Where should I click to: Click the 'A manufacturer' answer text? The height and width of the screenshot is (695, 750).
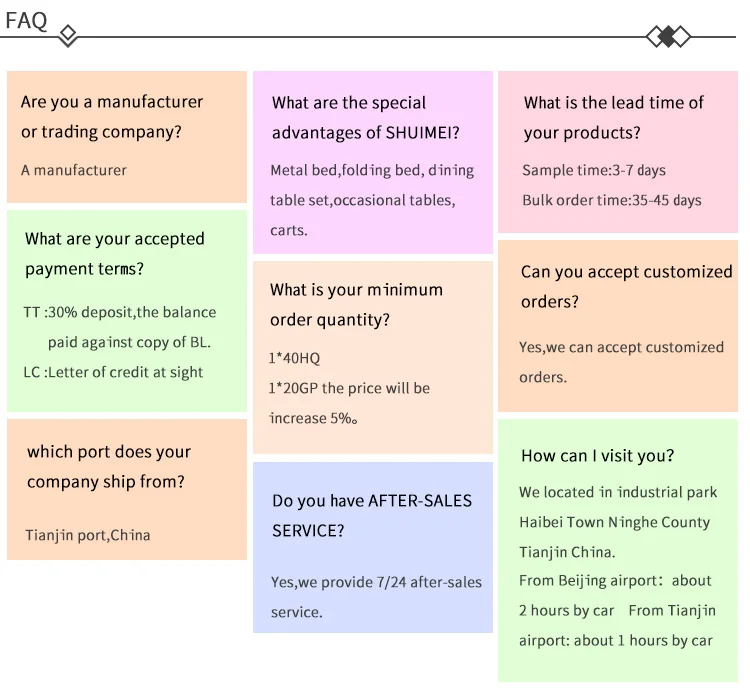(x=74, y=170)
